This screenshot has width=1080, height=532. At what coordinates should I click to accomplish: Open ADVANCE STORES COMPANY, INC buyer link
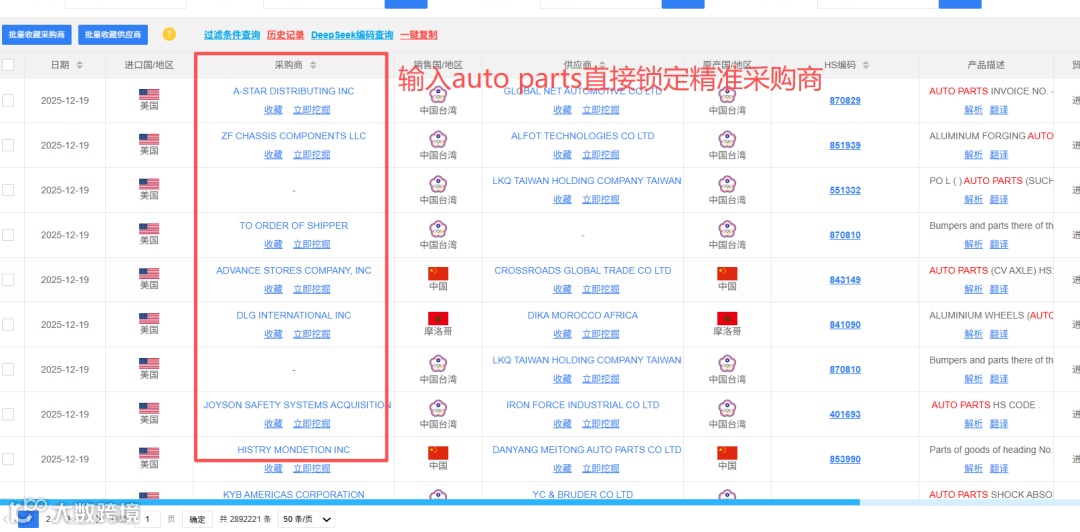tap(293, 270)
